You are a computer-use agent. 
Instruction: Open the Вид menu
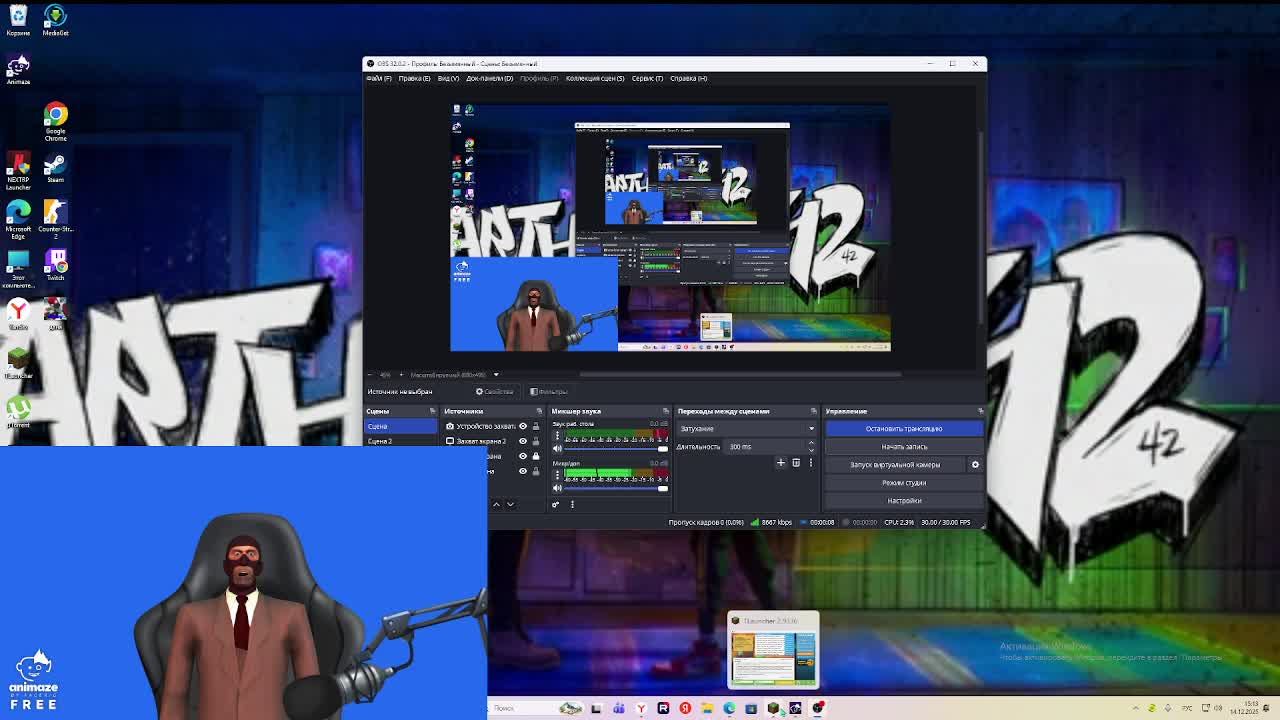click(448, 78)
